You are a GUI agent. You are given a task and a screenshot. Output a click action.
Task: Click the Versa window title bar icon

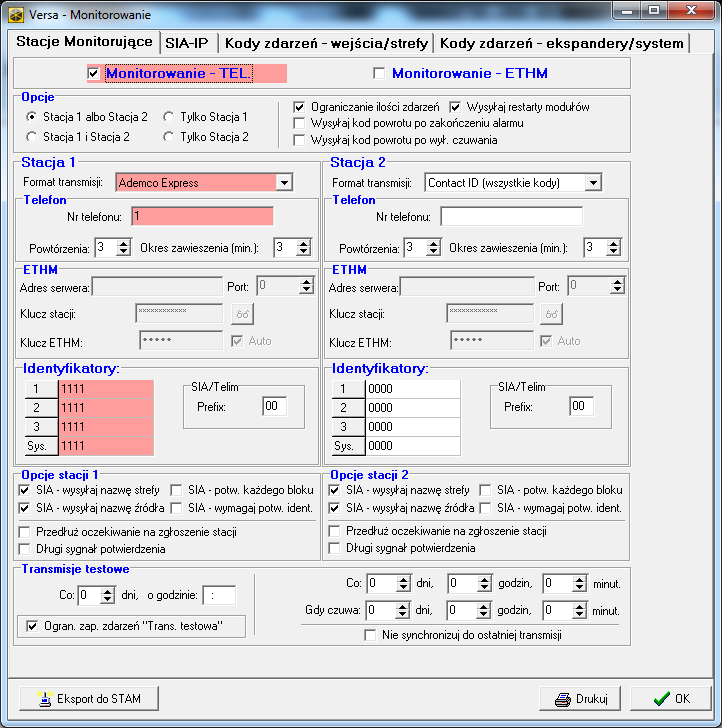14,12
